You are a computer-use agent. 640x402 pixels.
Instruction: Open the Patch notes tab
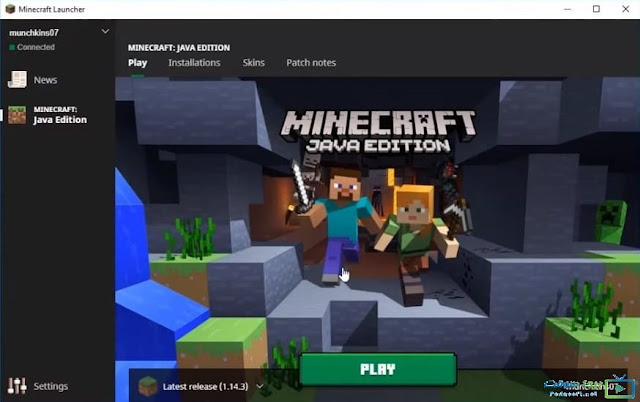311,63
